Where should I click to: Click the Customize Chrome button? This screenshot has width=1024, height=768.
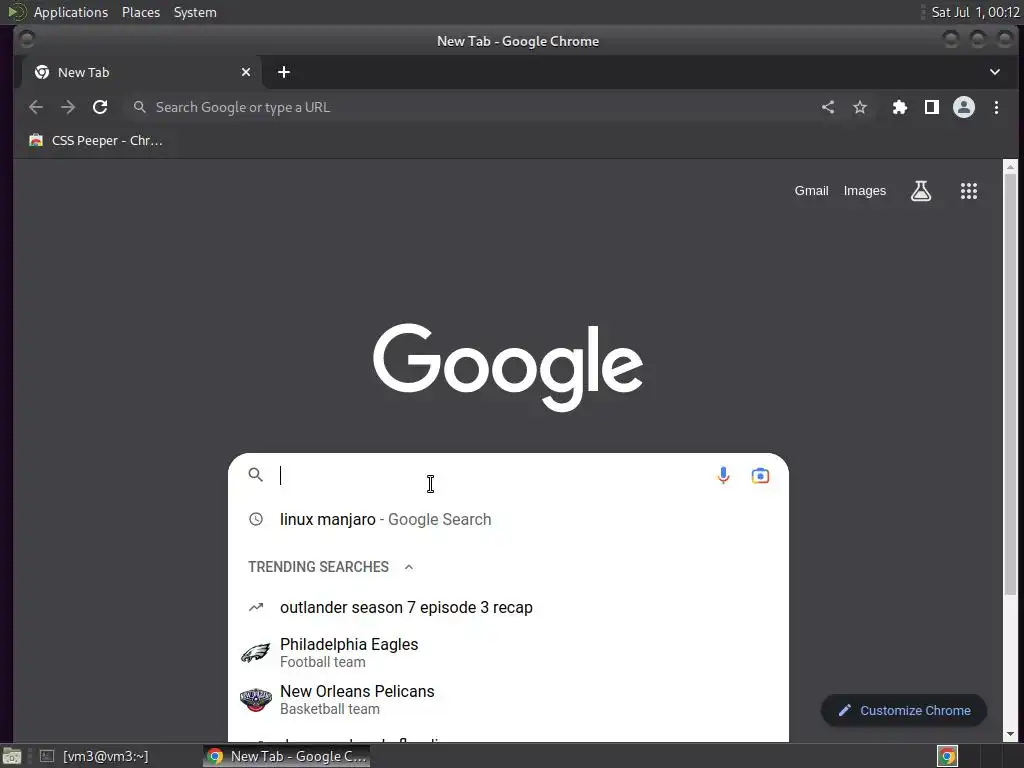click(x=904, y=711)
